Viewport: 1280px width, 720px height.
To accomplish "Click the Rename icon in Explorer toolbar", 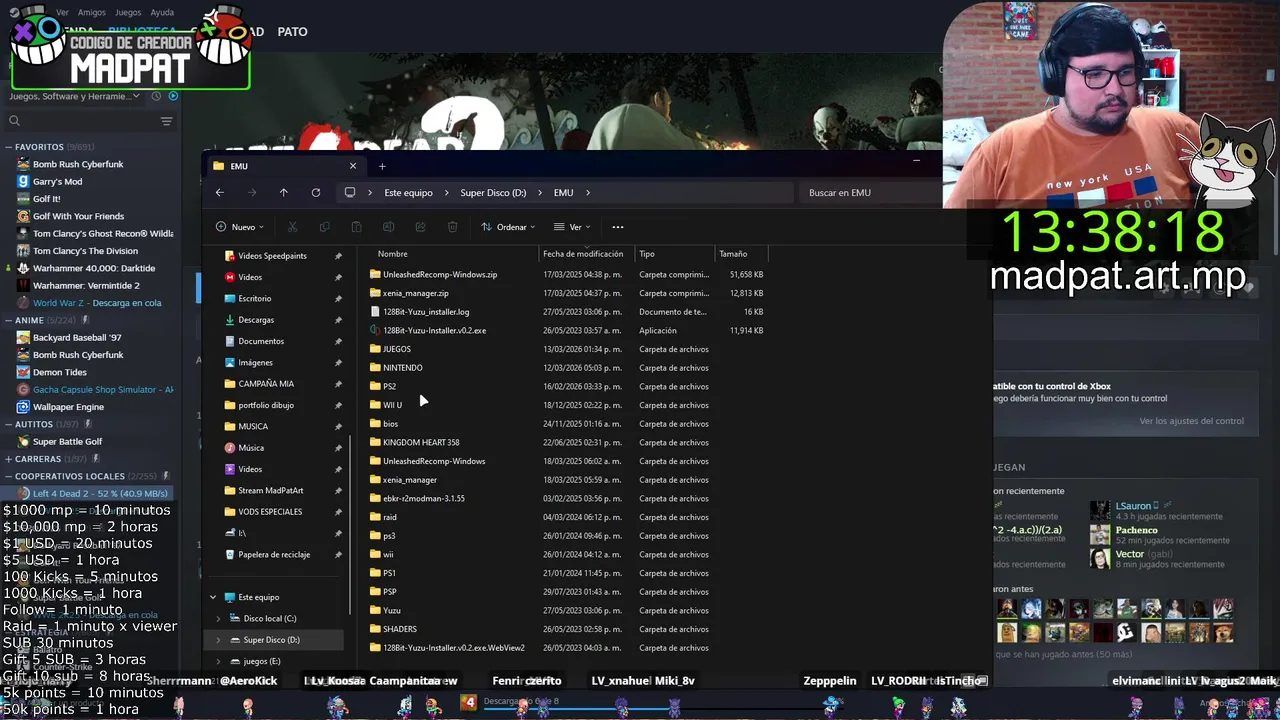I will [x=389, y=227].
